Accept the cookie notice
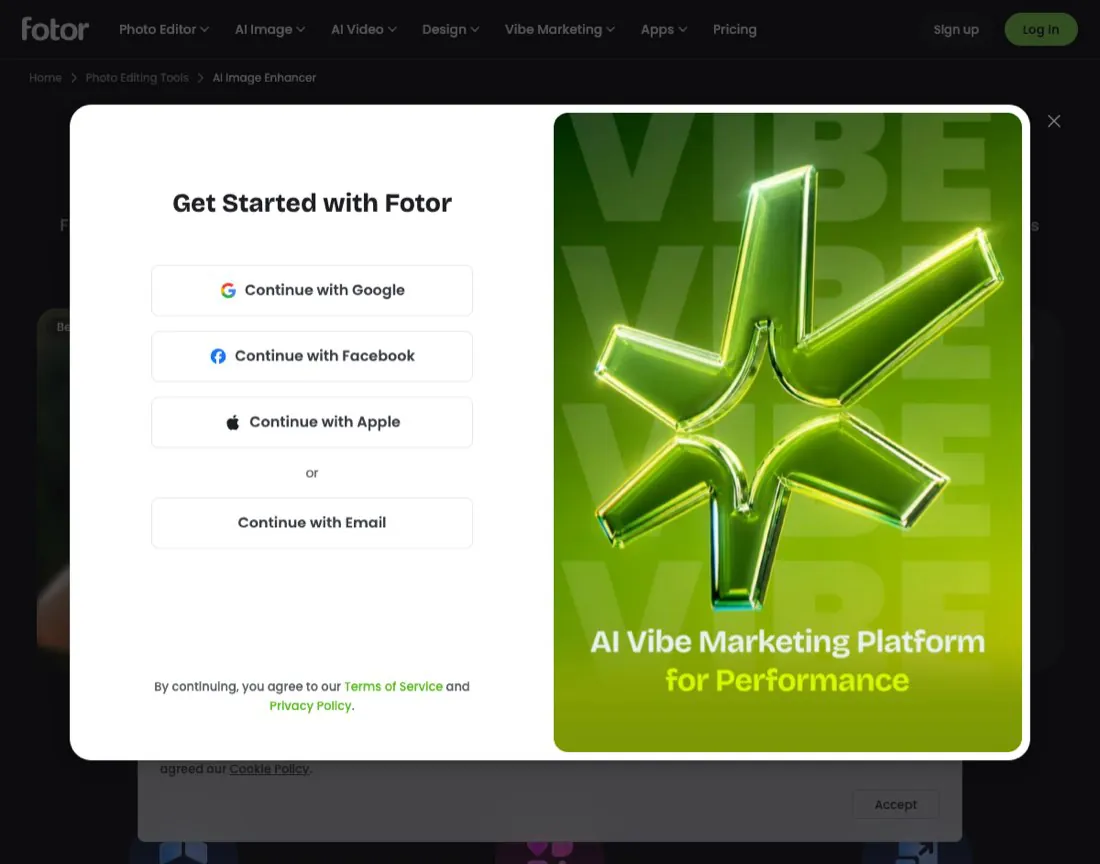The height and width of the screenshot is (864, 1100). tap(895, 804)
